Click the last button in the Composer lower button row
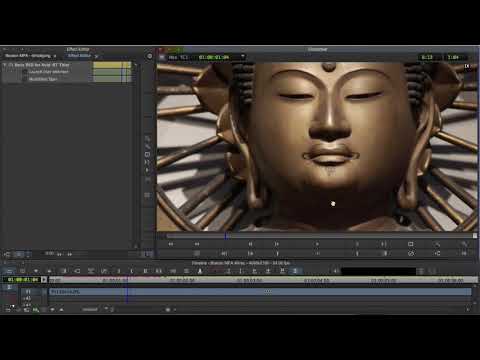 tap(464, 254)
